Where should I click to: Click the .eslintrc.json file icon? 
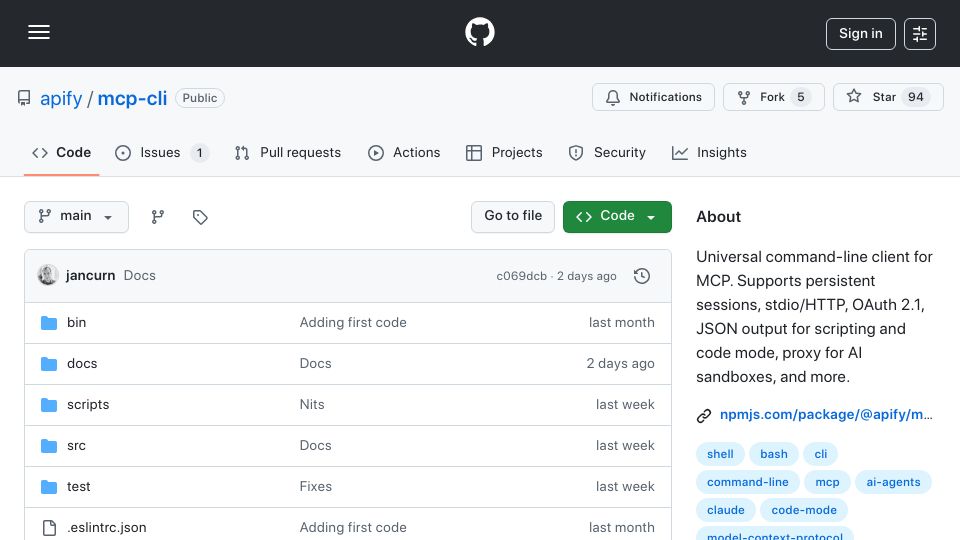point(49,528)
